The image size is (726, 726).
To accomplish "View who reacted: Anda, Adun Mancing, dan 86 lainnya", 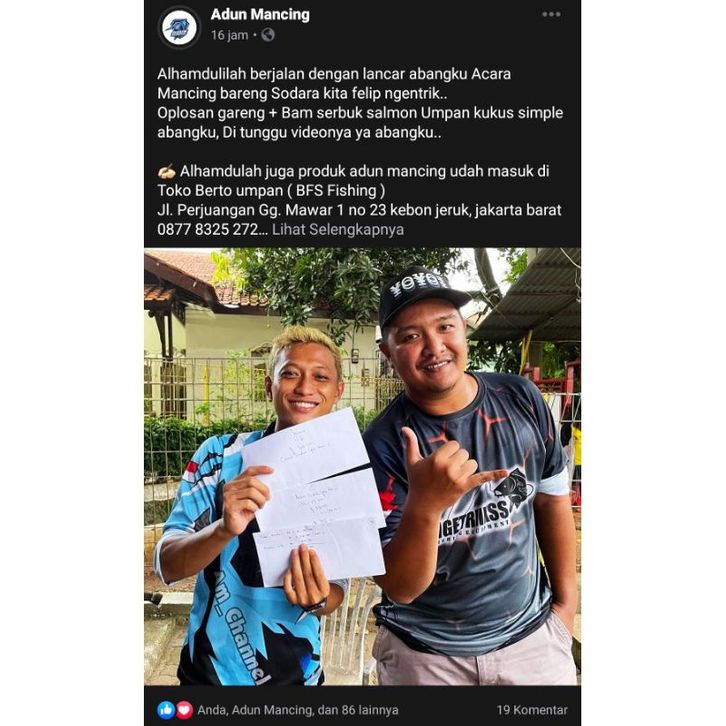I will tap(298, 710).
